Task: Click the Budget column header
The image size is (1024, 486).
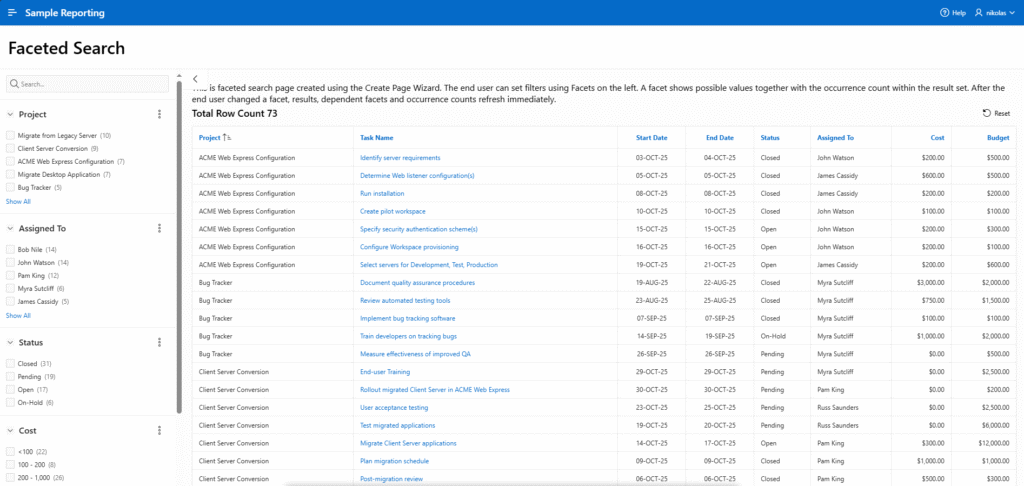Action: [x=996, y=137]
